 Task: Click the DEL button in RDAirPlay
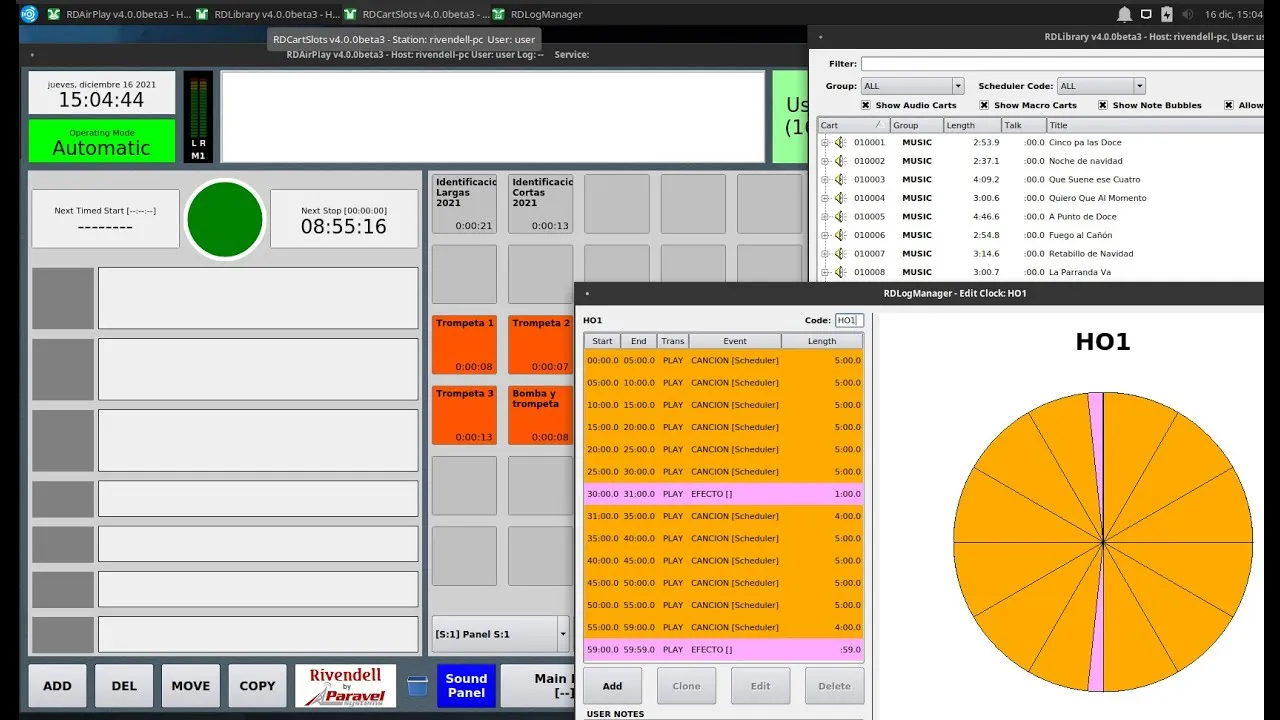[x=124, y=686]
